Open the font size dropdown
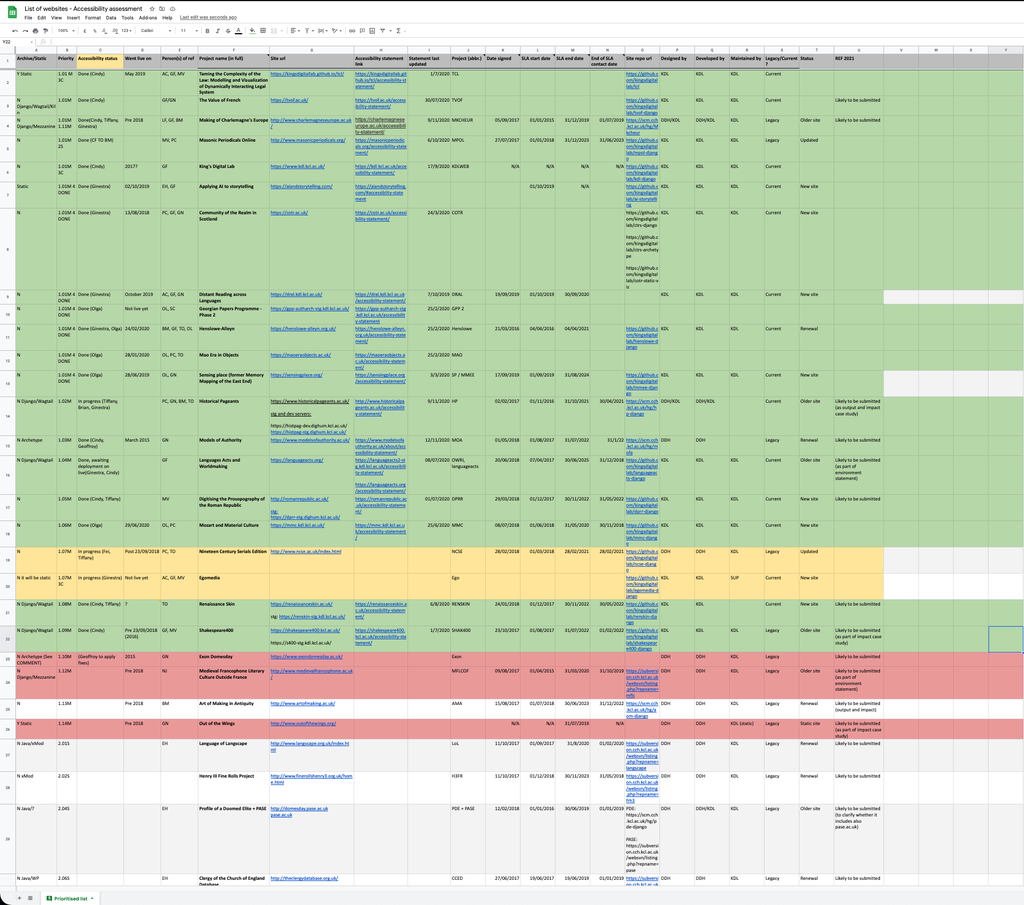 click(187, 31)
